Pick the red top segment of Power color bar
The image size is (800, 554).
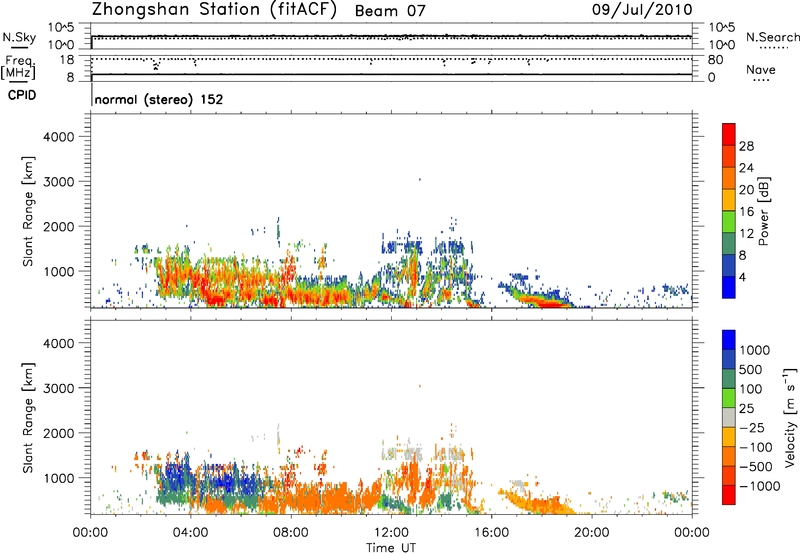(x=729, y=134)
